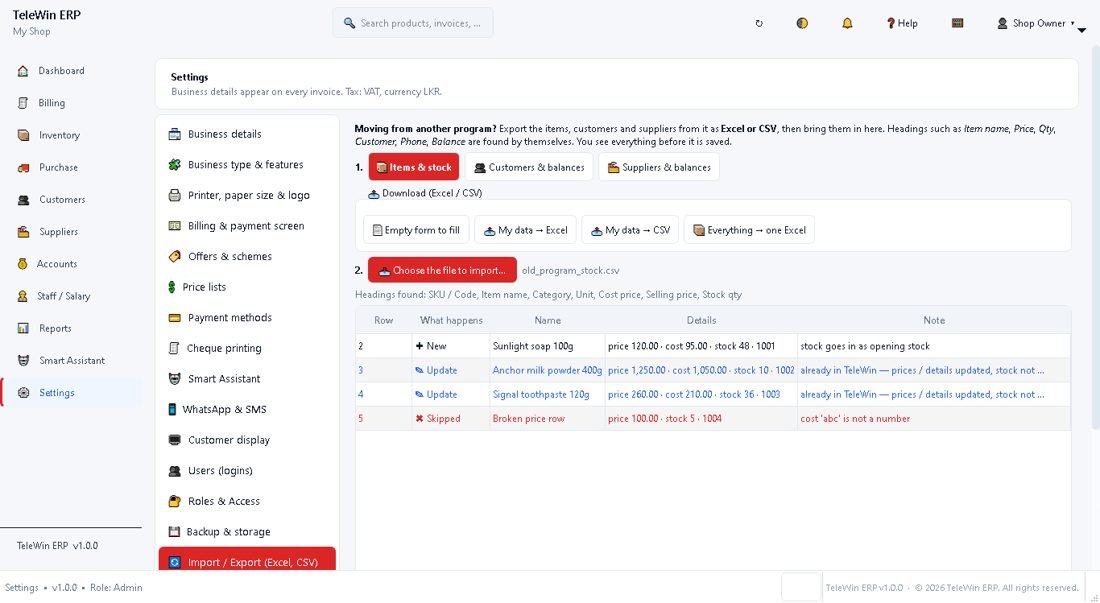Viewport: 1100px width, 603px height.
Task: Export My data → Excel
Action: point(525,230)
